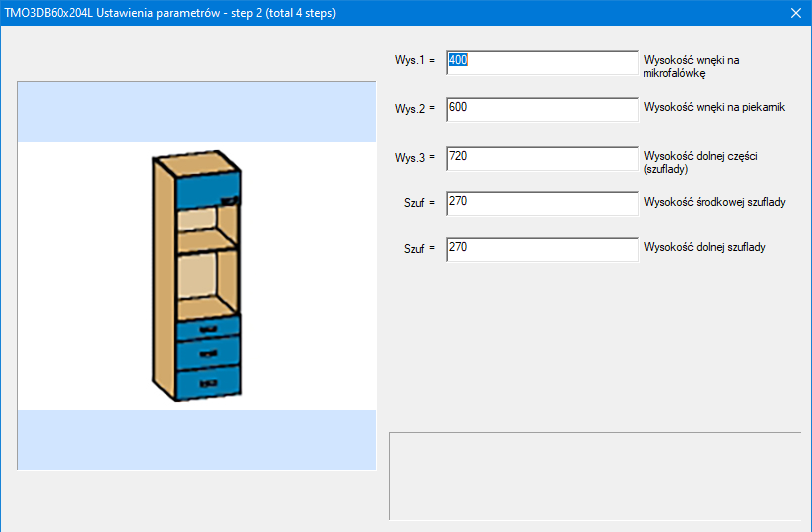Screen dimensions: 812x532
Task: Close the Ustawienia parametrów dialog
Action: 796,13
